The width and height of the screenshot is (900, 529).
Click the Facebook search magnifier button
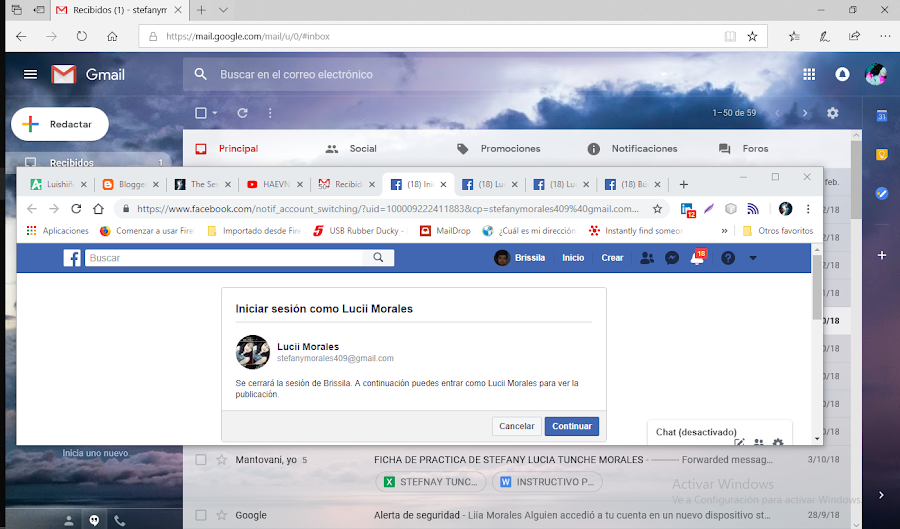pyautogui.click(x=378, y=258)
